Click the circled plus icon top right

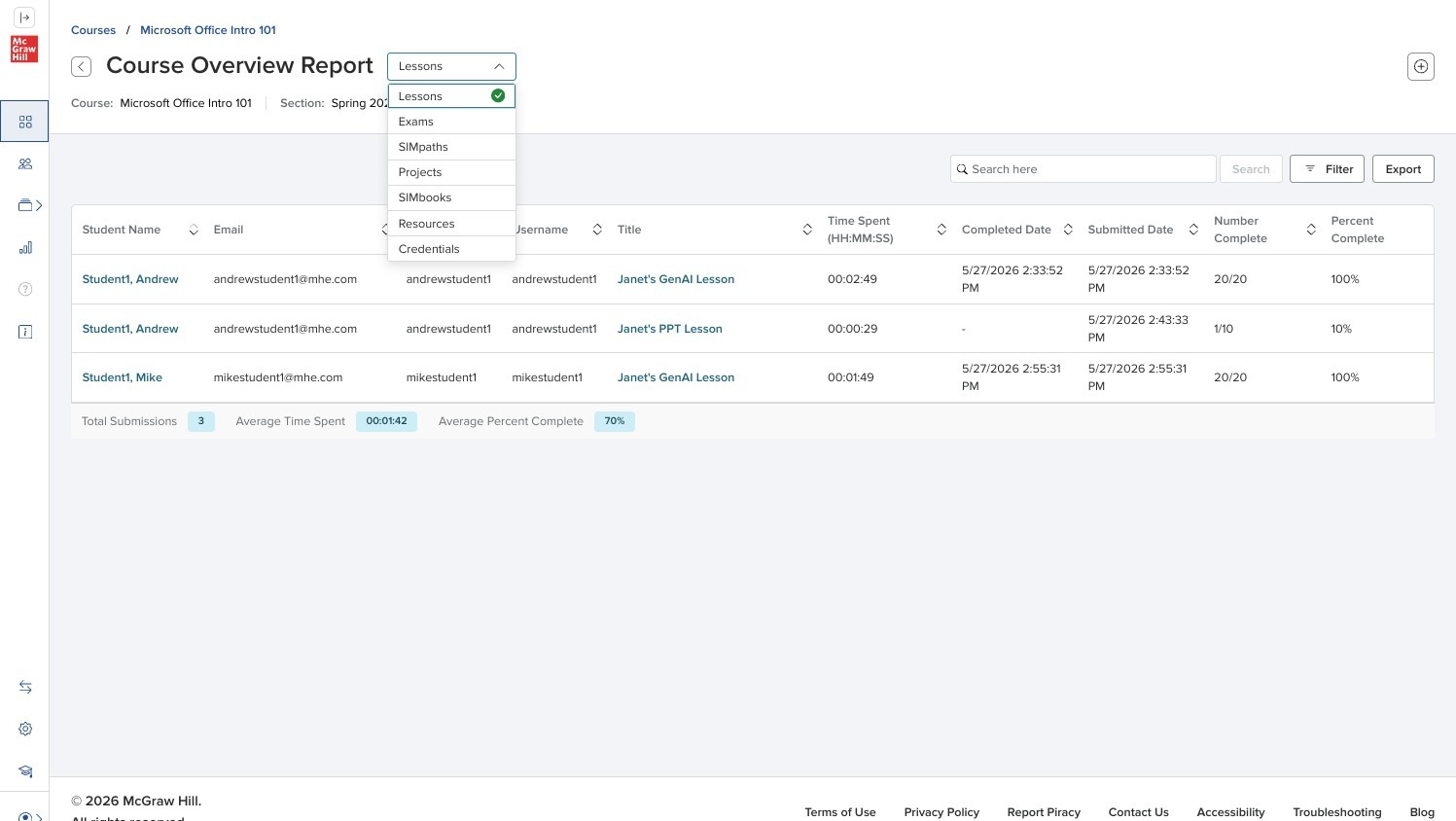pos(1421,66)
